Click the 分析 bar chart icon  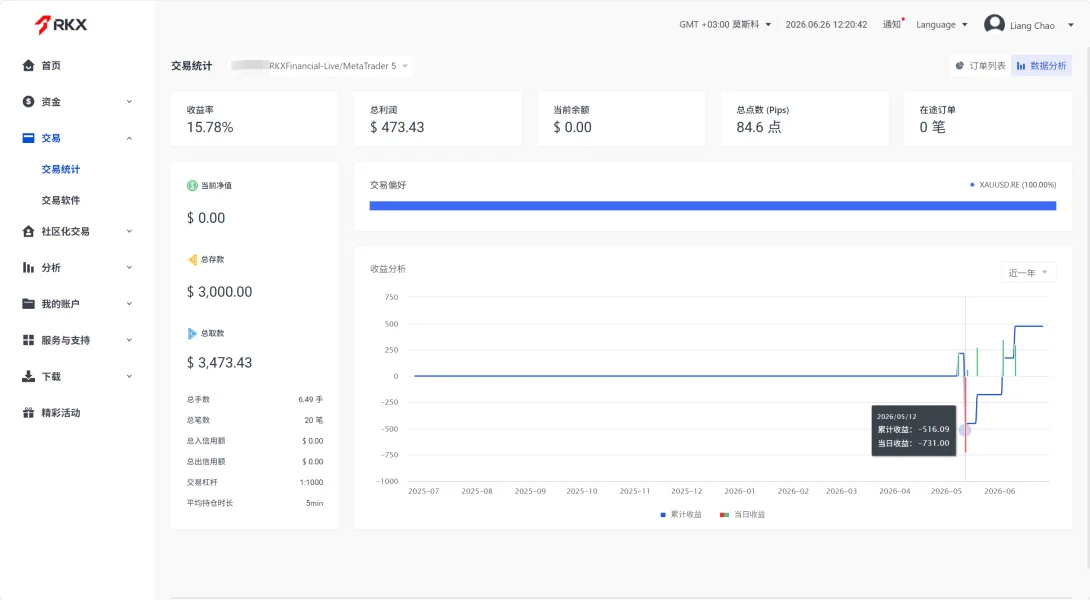tap(29, 268)
